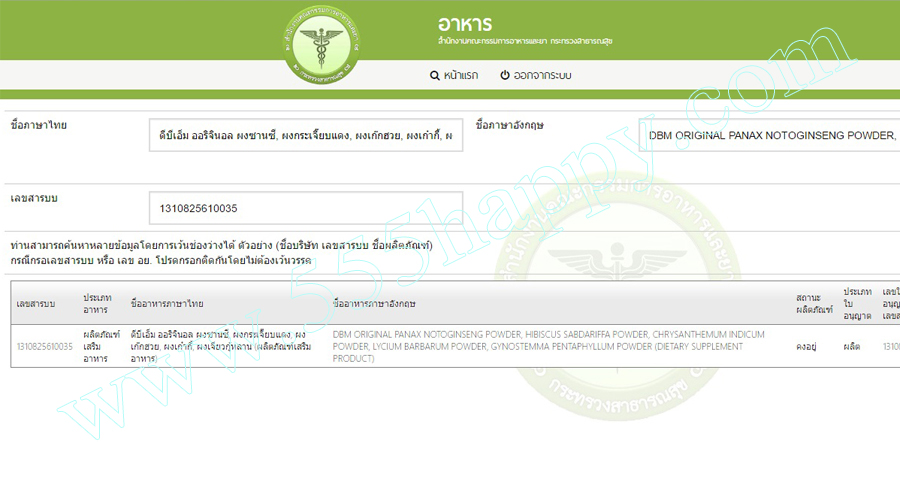Click the สถานะผลิตภัณฑ์ column header
The height and width of the screenshot is (504, 900).
coord(814,304)
